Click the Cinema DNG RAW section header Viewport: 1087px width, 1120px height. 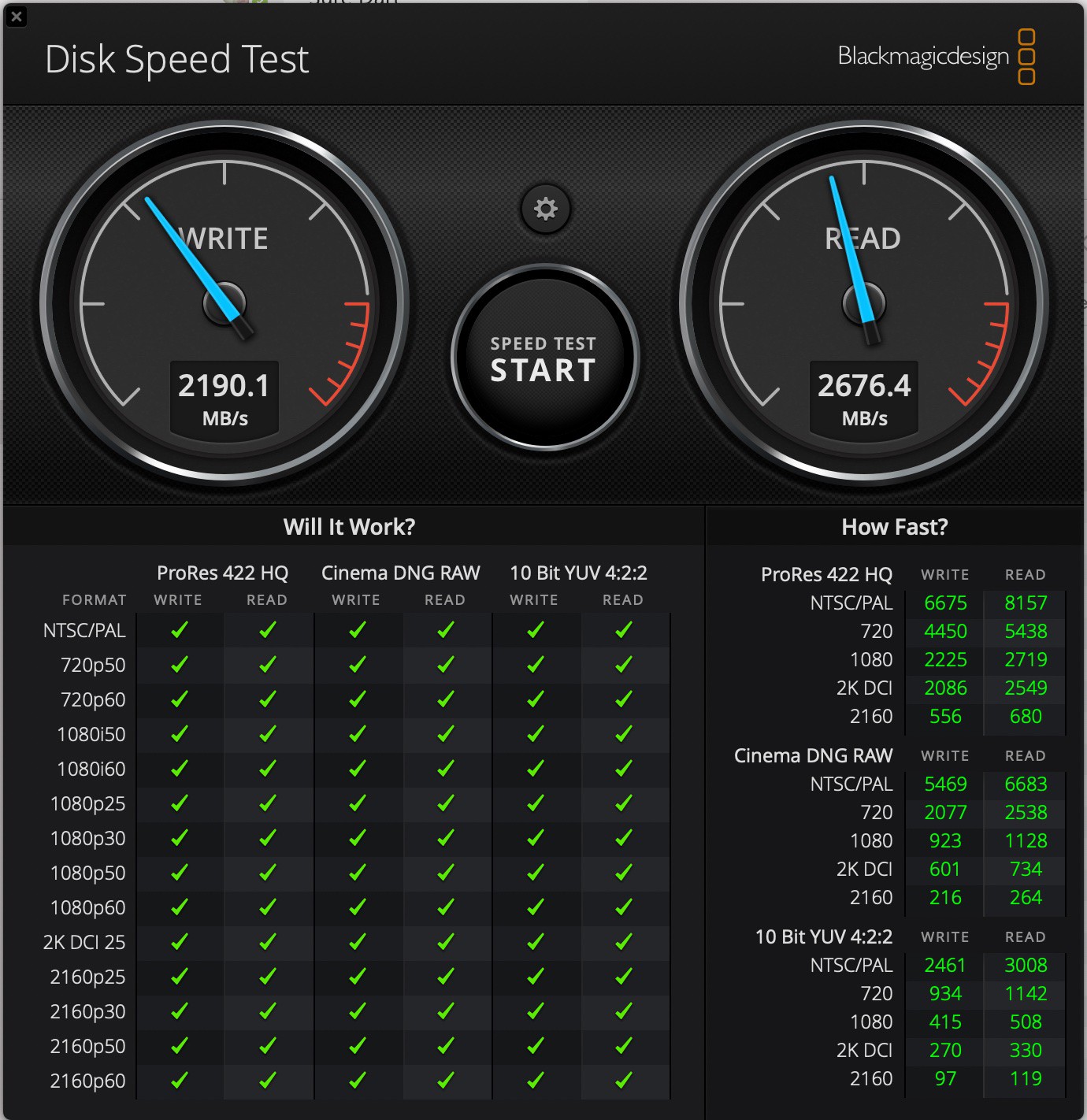813,755
